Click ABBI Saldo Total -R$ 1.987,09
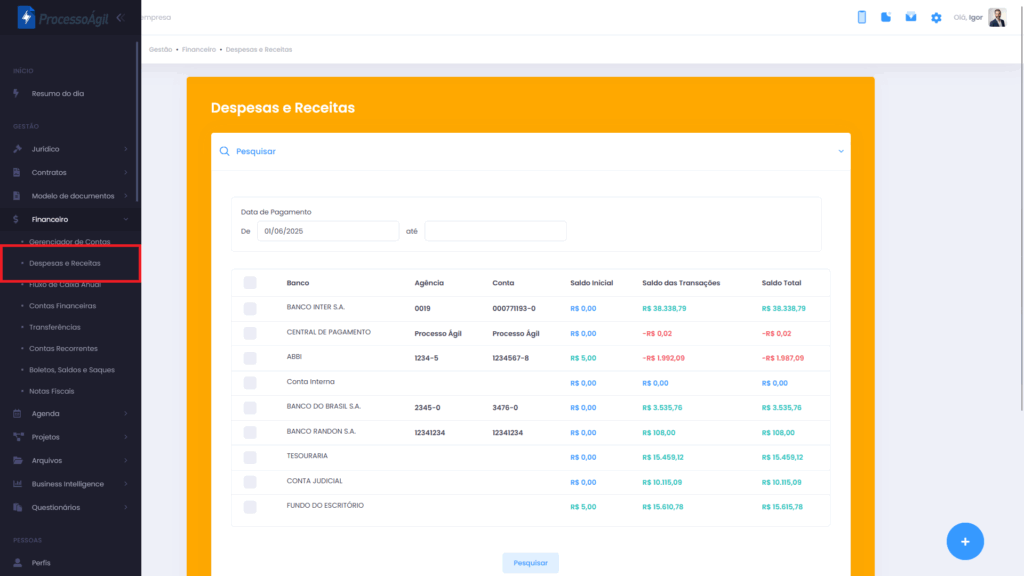This screenshot has height=576, width=1024. pos(782,358)
